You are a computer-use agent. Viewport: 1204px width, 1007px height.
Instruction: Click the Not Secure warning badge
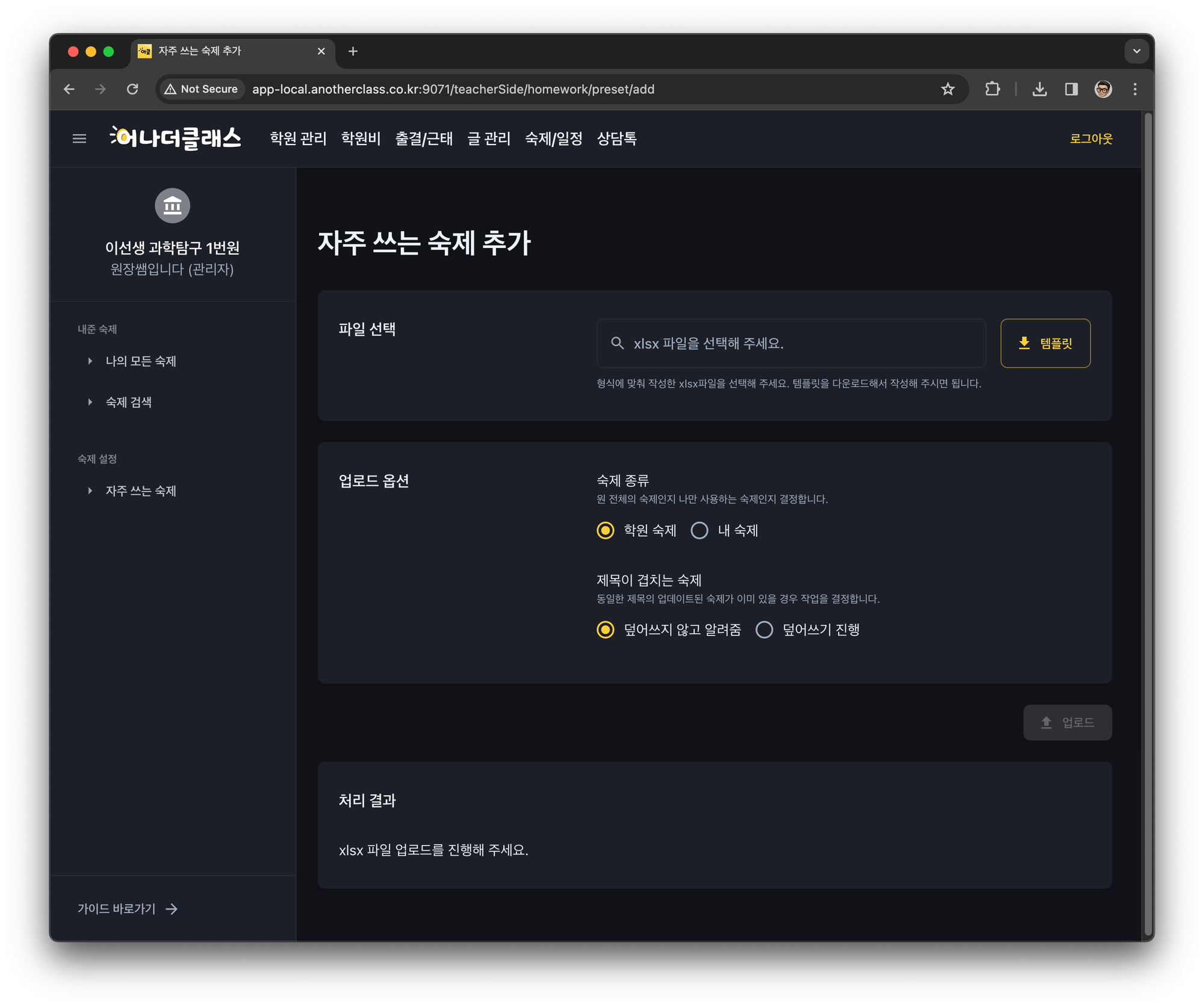(x=202, y=89)
